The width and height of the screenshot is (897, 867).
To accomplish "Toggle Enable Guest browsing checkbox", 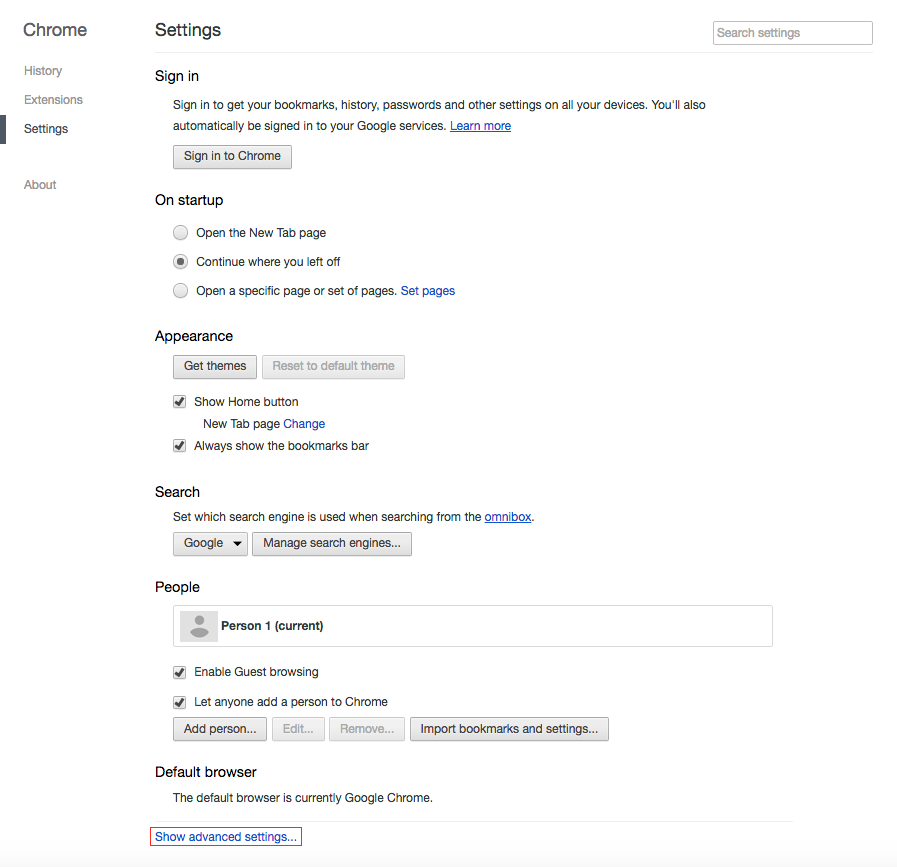I will coord(180,672).
